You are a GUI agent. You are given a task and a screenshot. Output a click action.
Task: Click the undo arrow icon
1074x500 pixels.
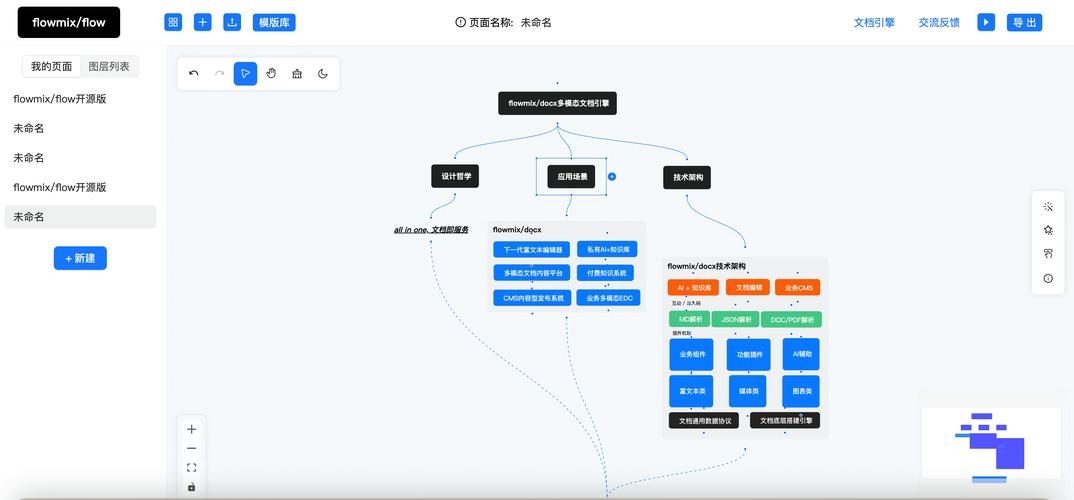point(194,73)
